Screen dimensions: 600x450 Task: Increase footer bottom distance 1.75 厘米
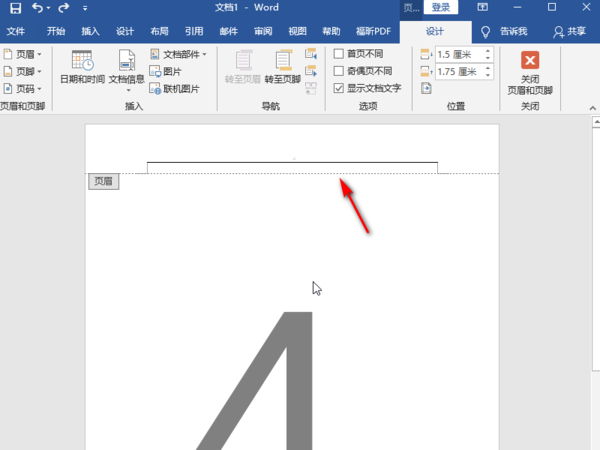coord(488,68)
